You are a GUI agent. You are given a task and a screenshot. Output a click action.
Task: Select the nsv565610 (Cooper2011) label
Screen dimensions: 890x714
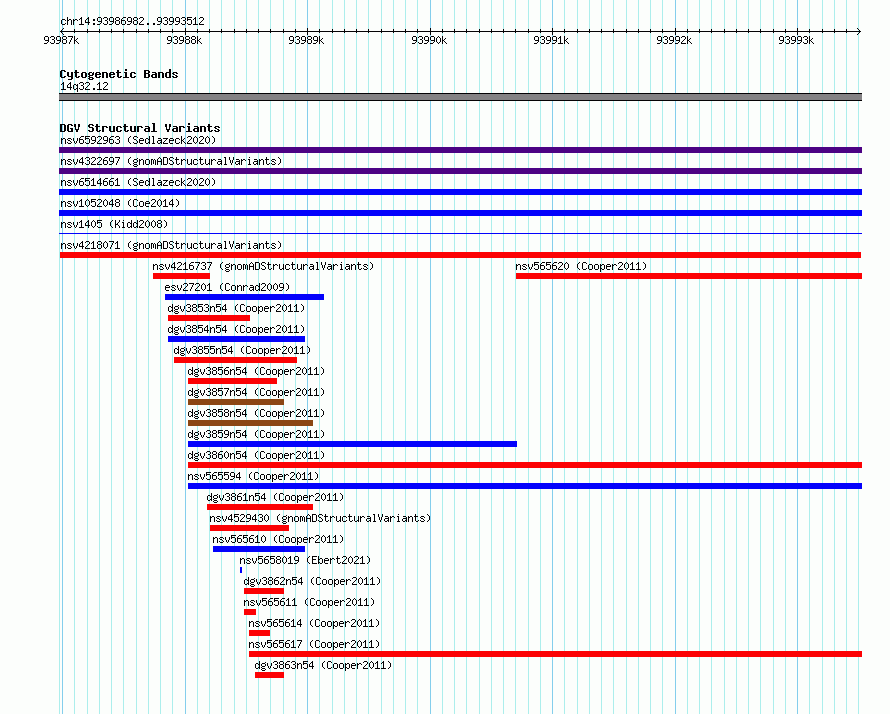278,539
